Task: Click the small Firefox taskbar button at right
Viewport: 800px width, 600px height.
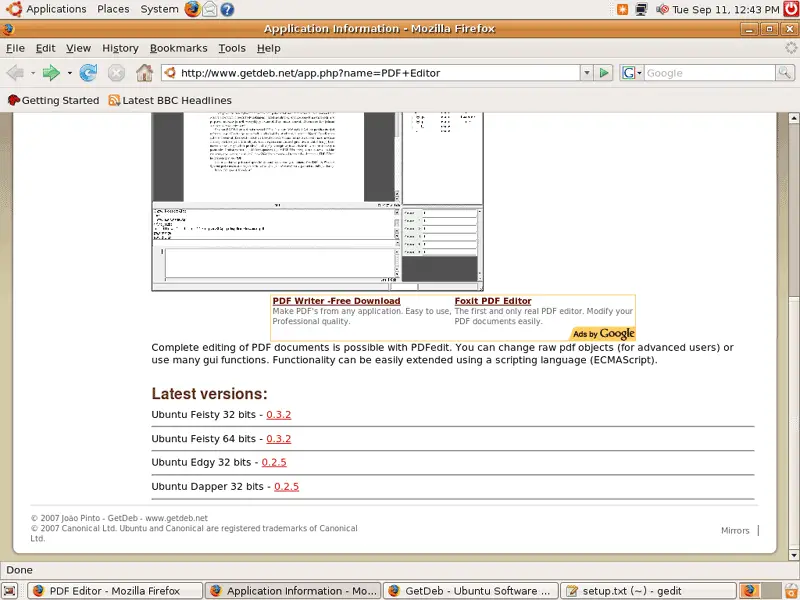Action: [749, 591]
